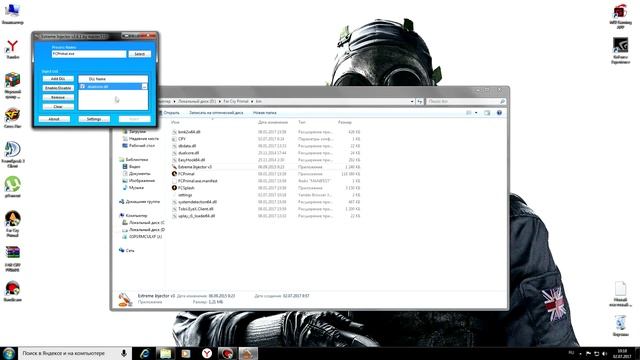Open 'Изображения' library in sidebar
This screenshot has width=640, height=360.
pos(142,180)
